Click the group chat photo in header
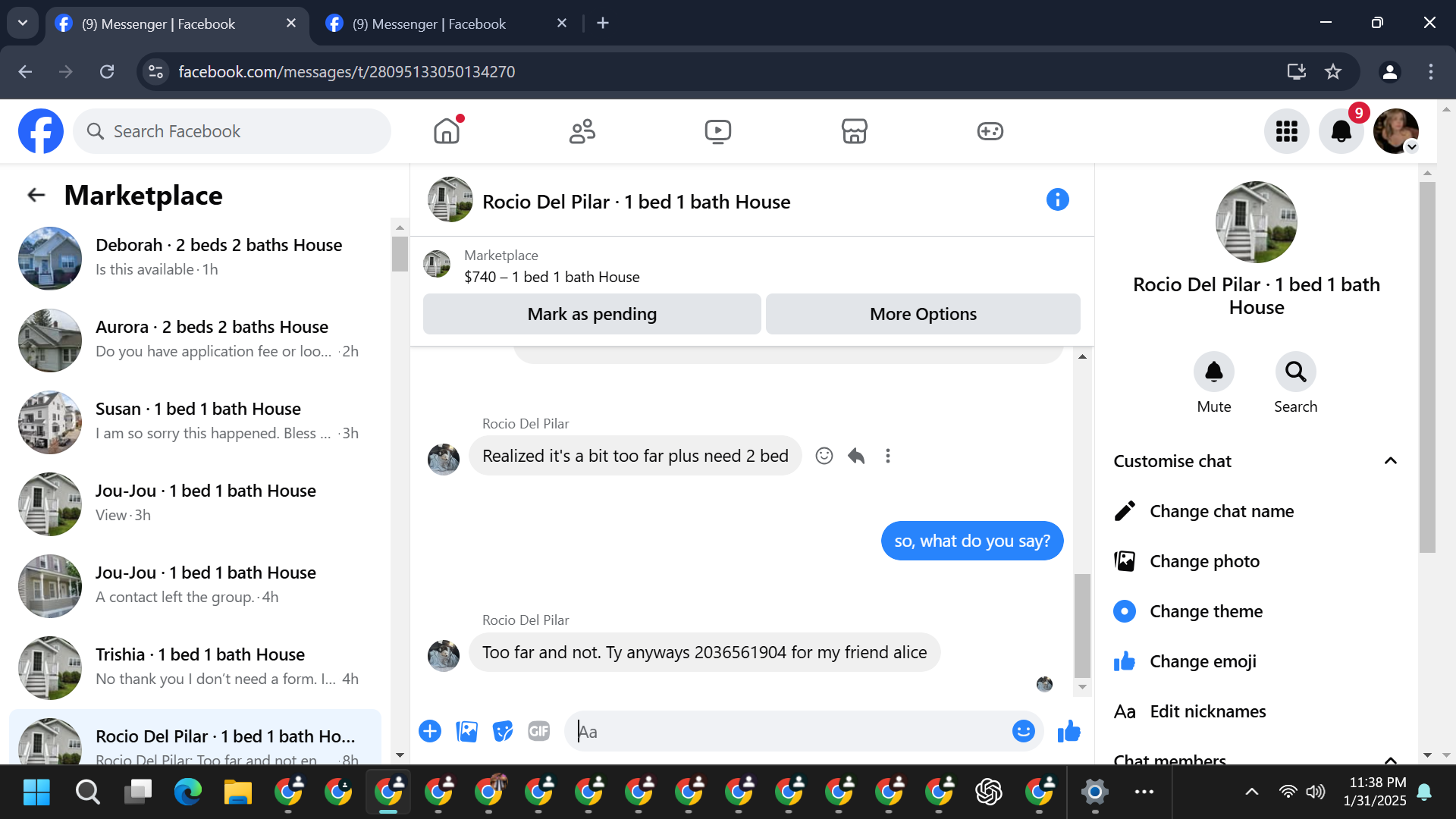1456x819 pixels. pyautogui.click(x=450, y=199)
